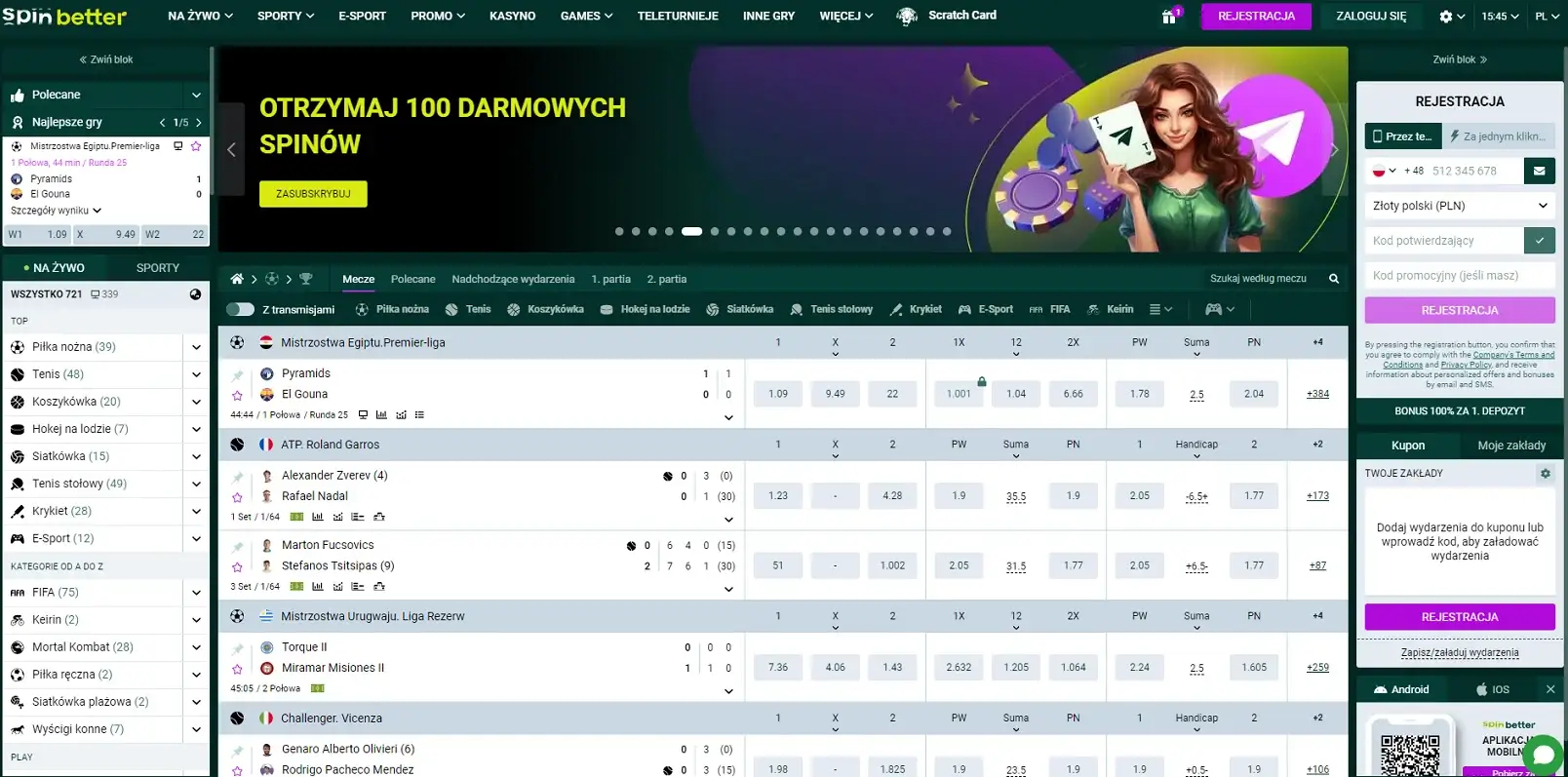Select the first banner carousel dot

[x=619, y=232]
